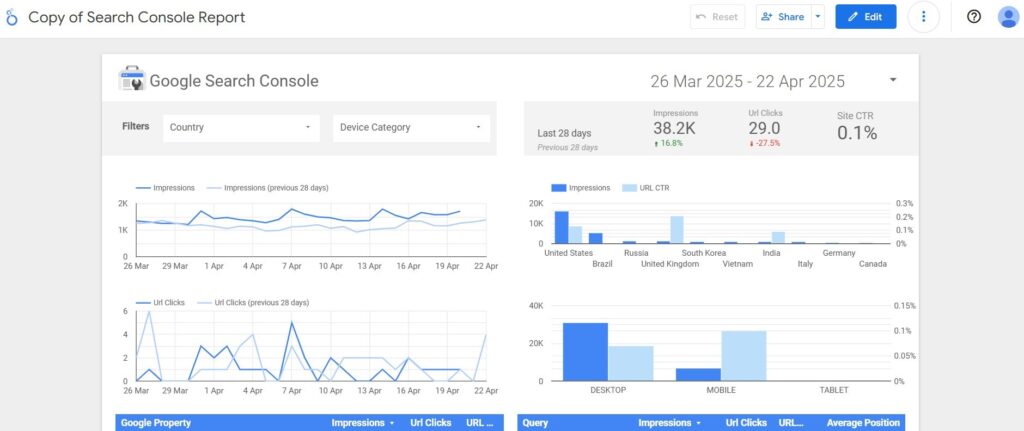The image size is (1024, 431).
Task: Open the help question mark icon
Action: pyautogui.click(x=974, y=17)
